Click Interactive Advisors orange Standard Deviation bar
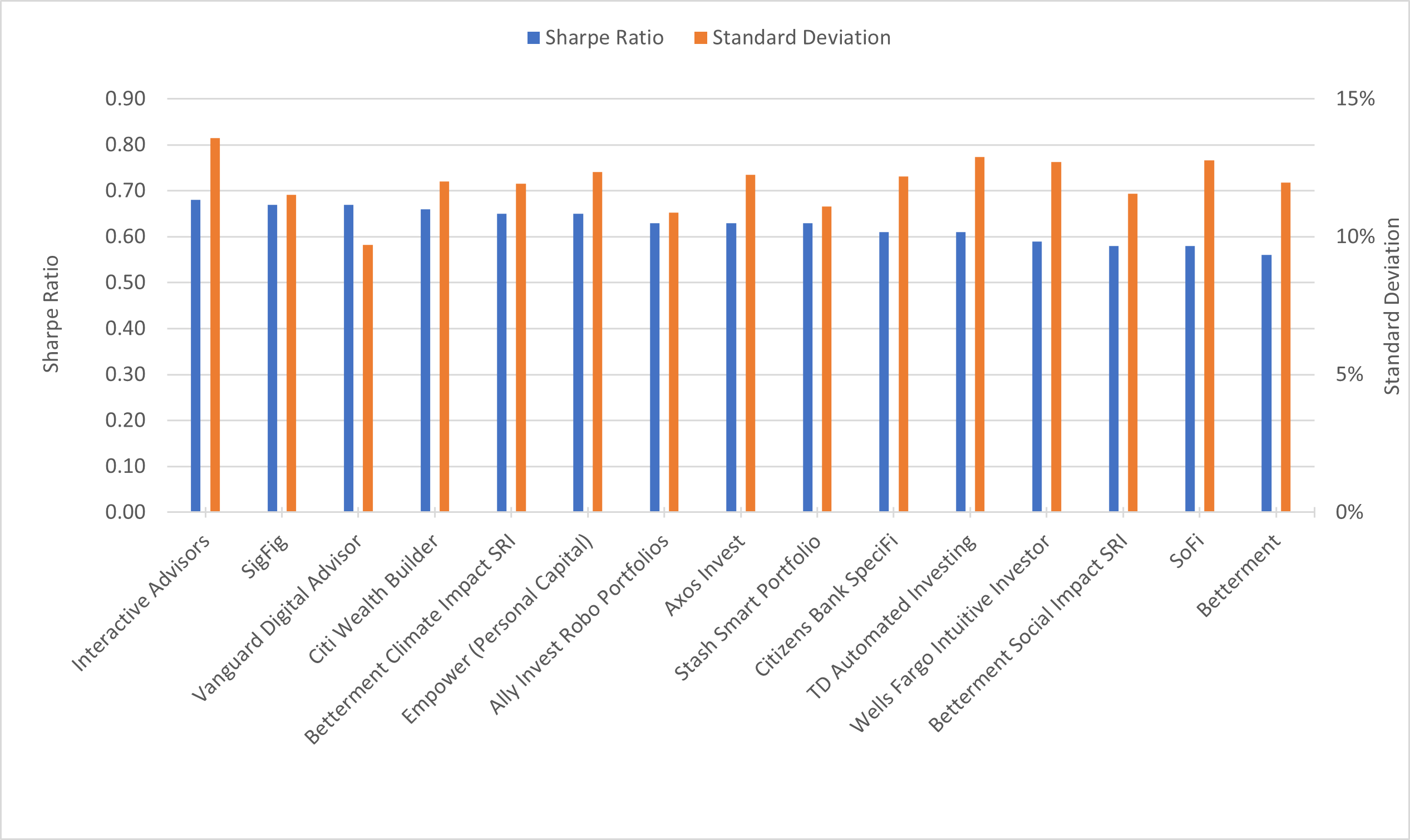 pos(215,325)
